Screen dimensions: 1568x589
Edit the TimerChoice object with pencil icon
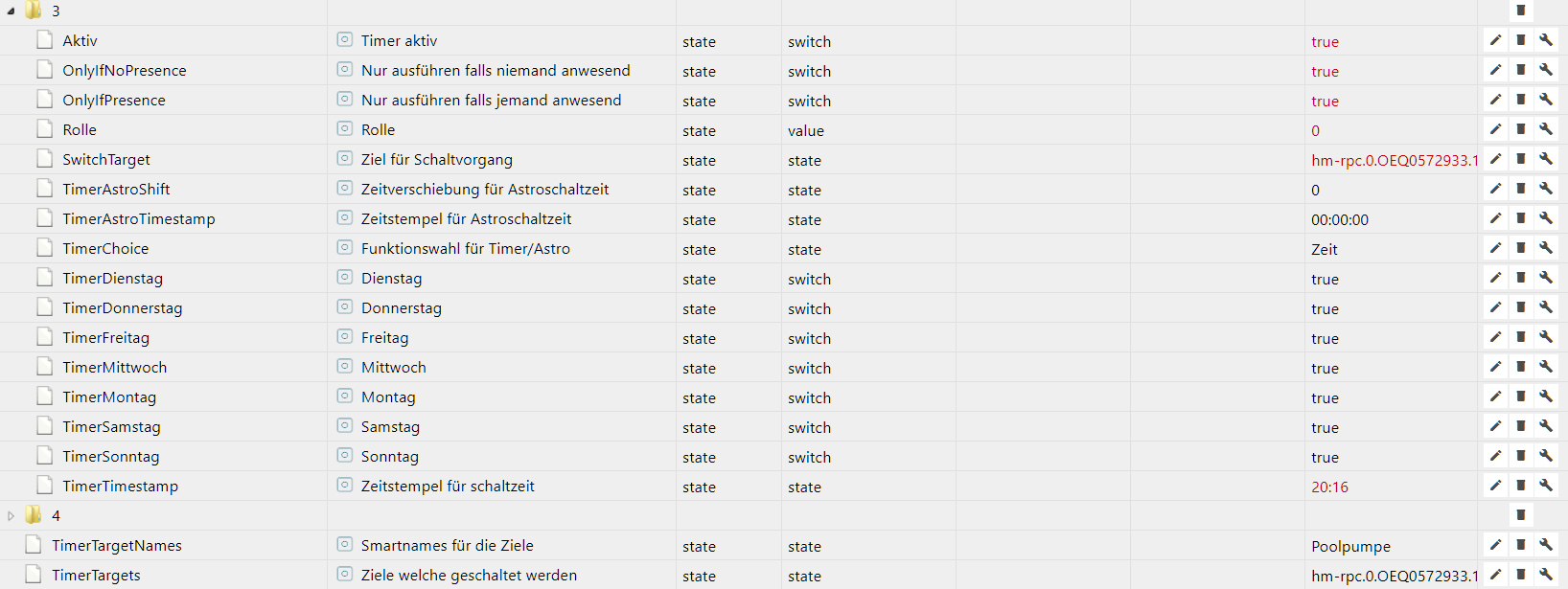1495,248
